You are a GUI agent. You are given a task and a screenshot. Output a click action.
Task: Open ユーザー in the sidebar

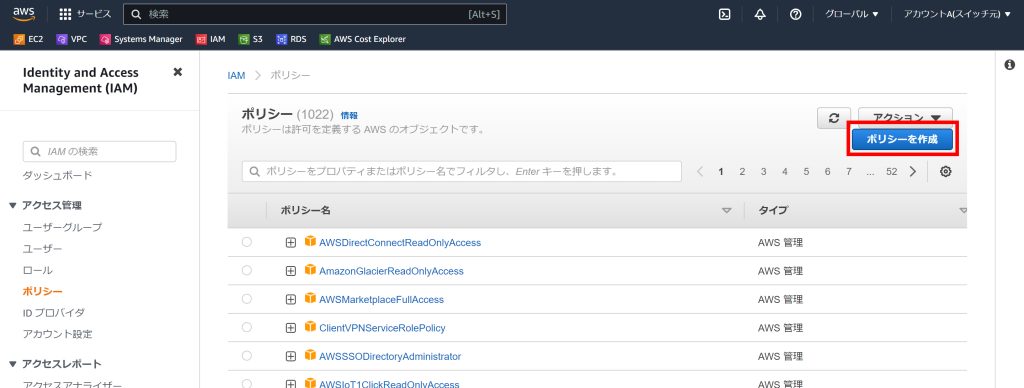coord(42,249)
